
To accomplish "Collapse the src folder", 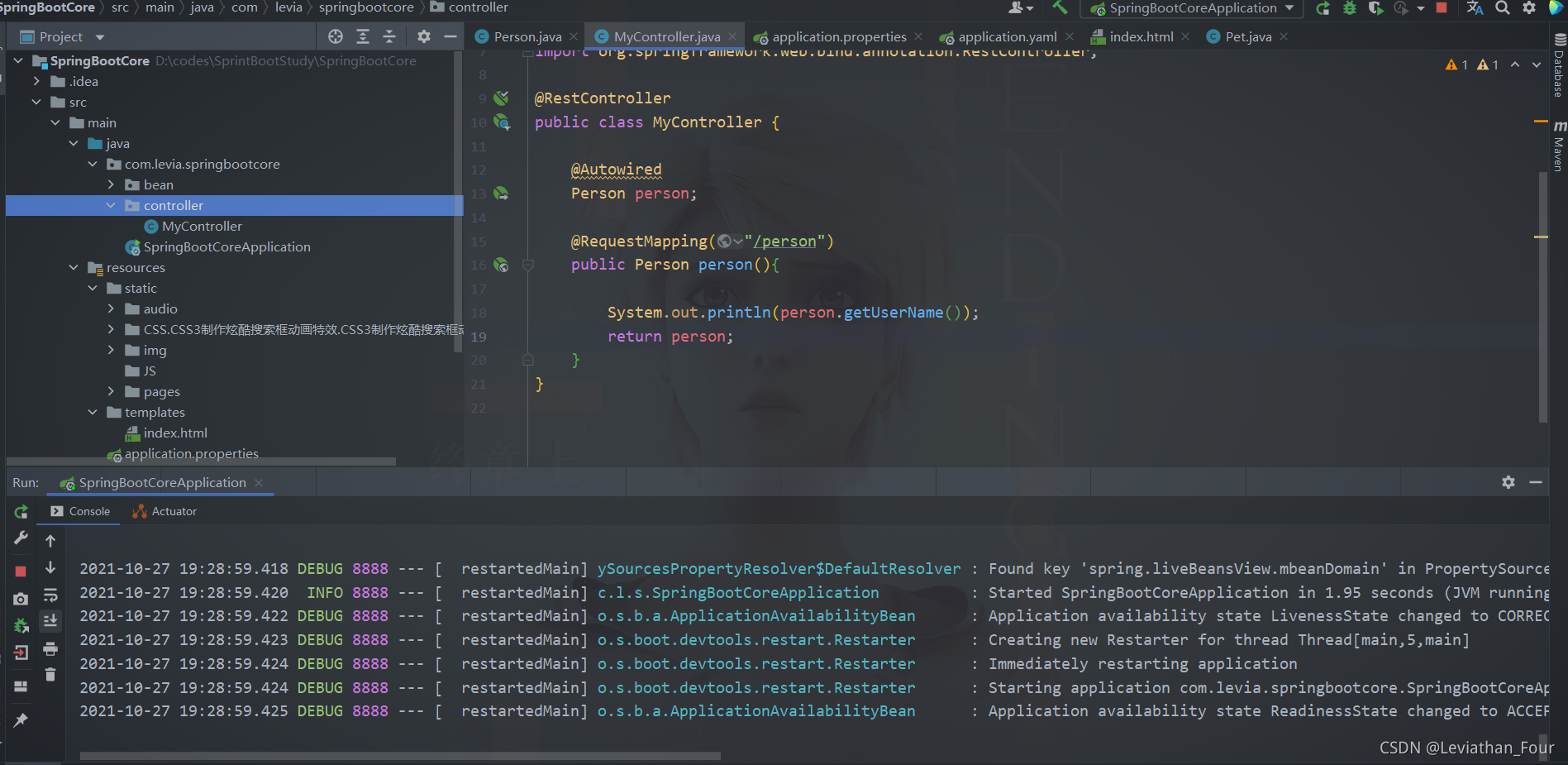I will click(x=36, y=102).
